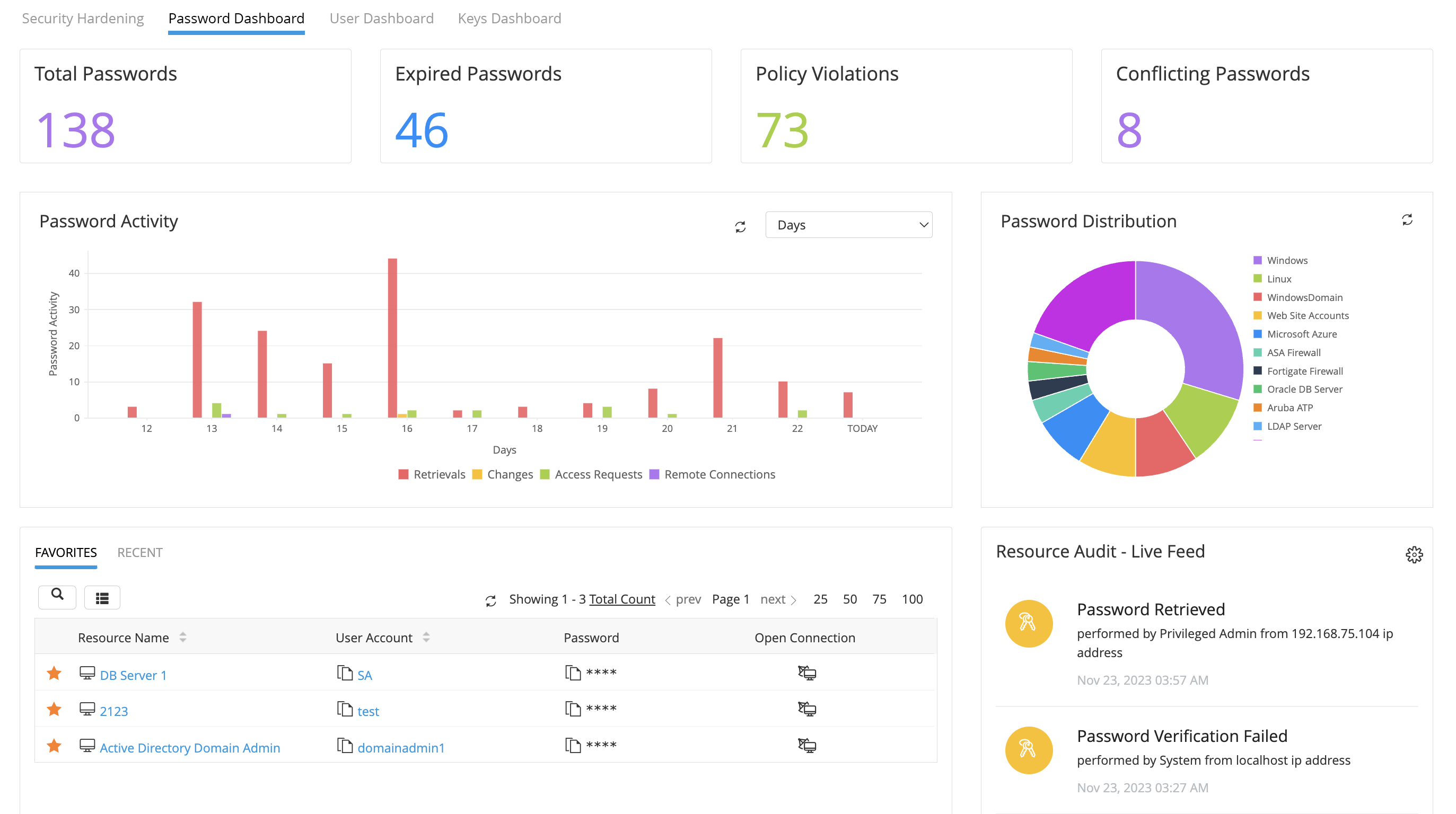Click the DB Server 1 resource link

click(x=134, y=674)
